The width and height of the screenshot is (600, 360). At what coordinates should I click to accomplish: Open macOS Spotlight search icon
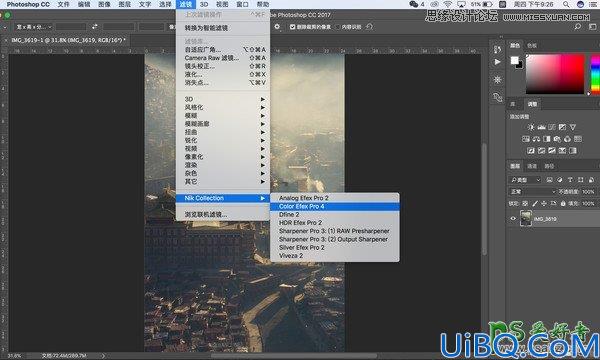tap(566, 4)
